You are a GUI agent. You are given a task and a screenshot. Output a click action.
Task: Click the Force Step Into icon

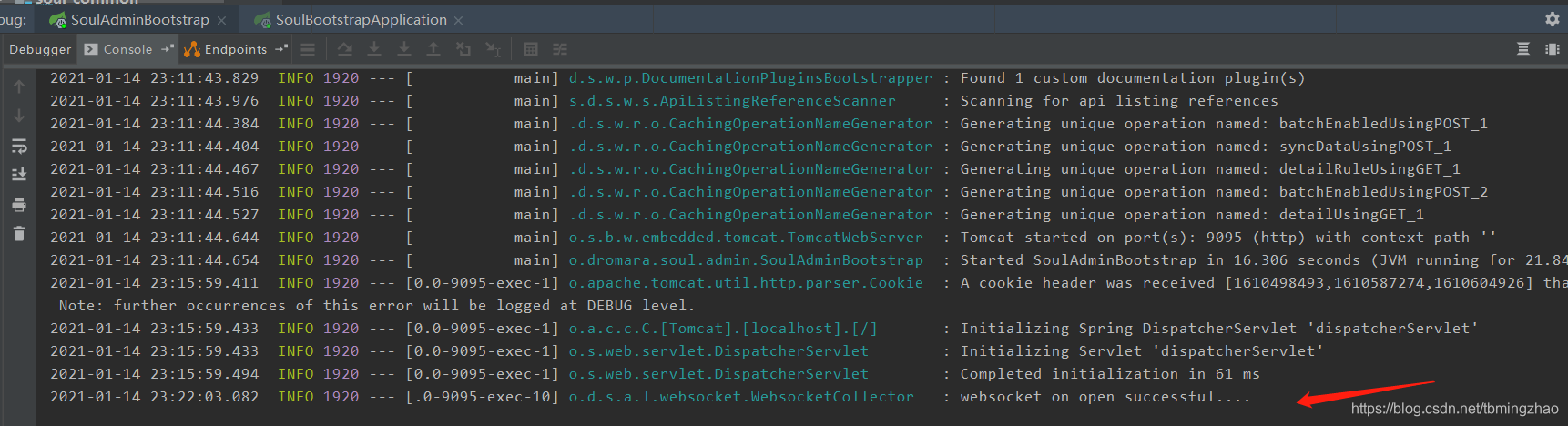404,49
